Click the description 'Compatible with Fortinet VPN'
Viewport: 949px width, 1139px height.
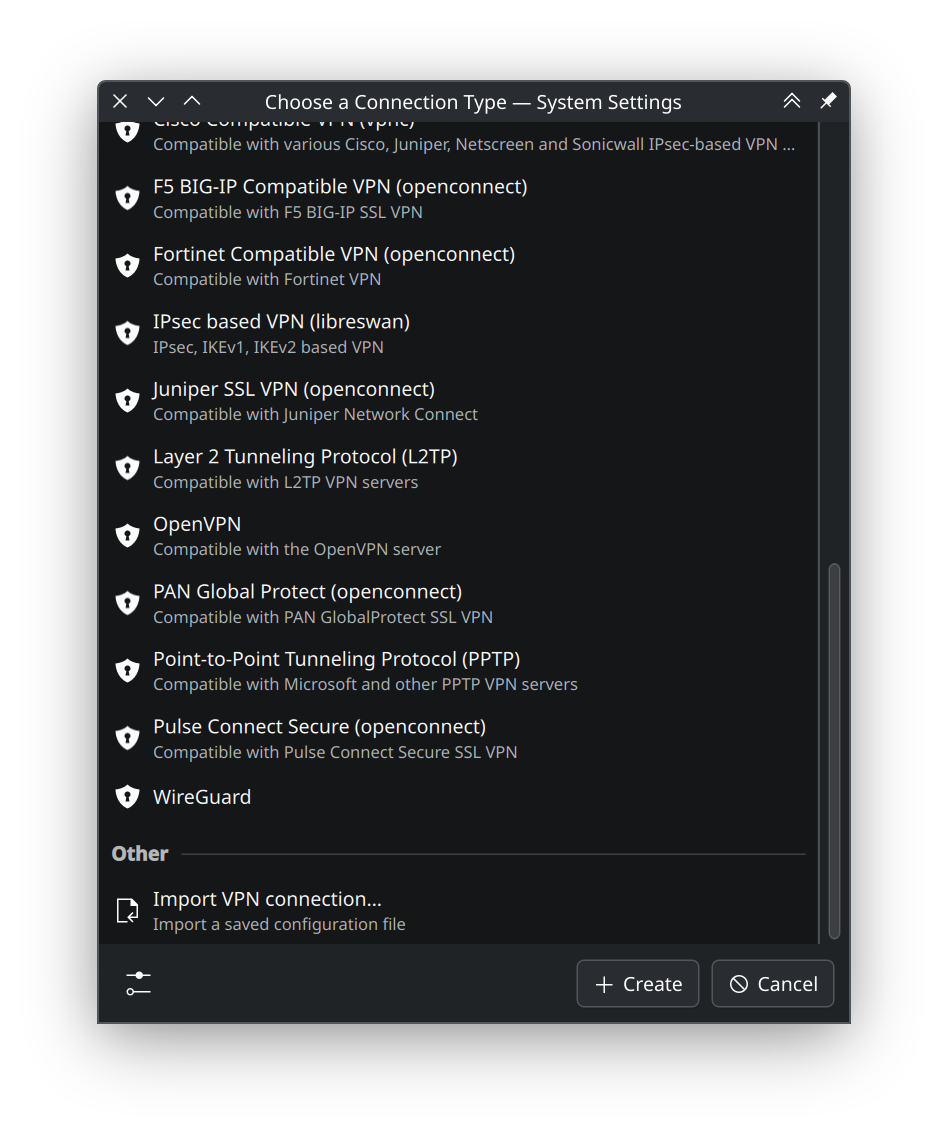[x=267, y=280]
